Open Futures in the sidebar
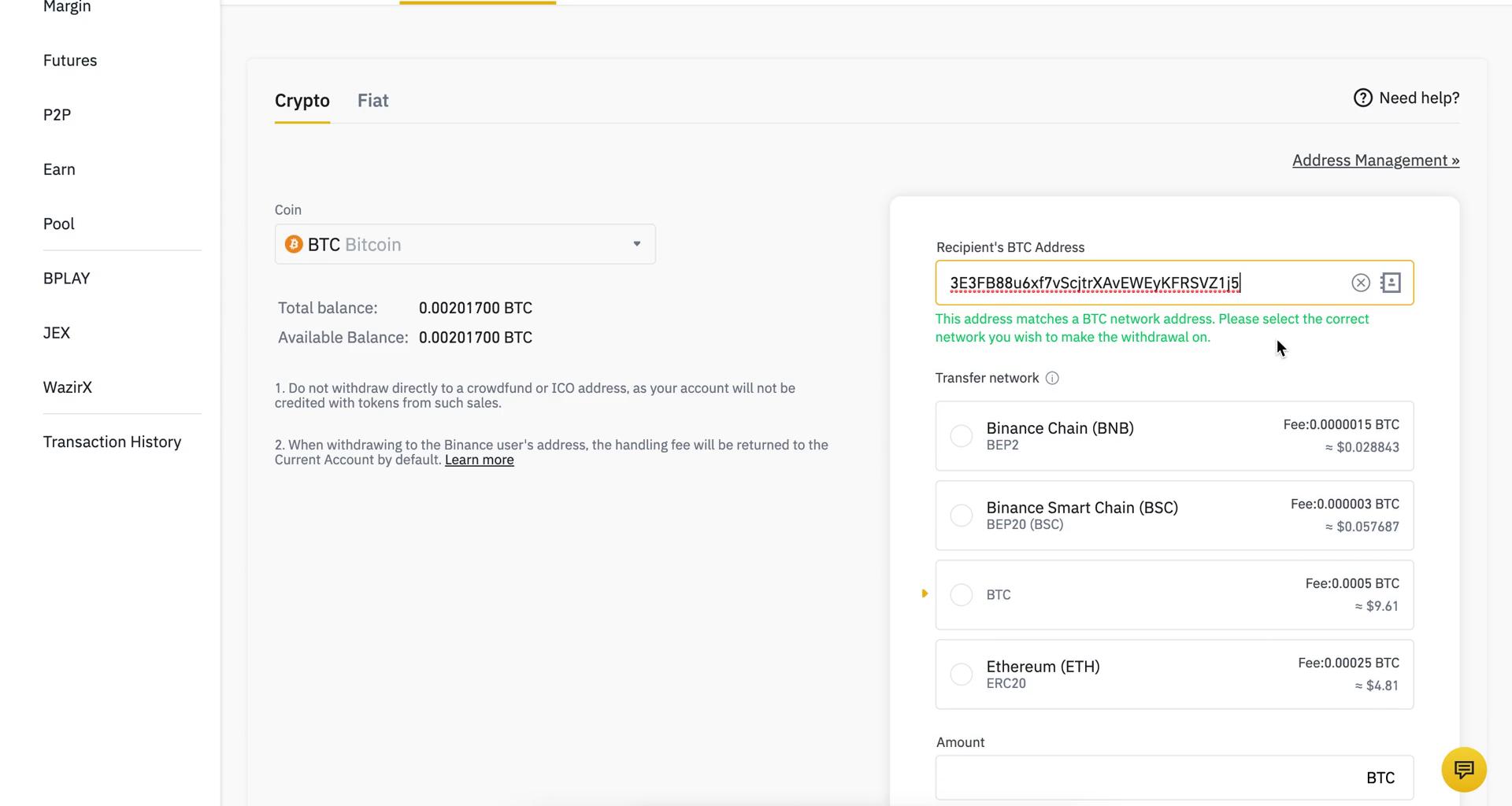This screenshot has height=806, width=1512. tap(70, 61)
